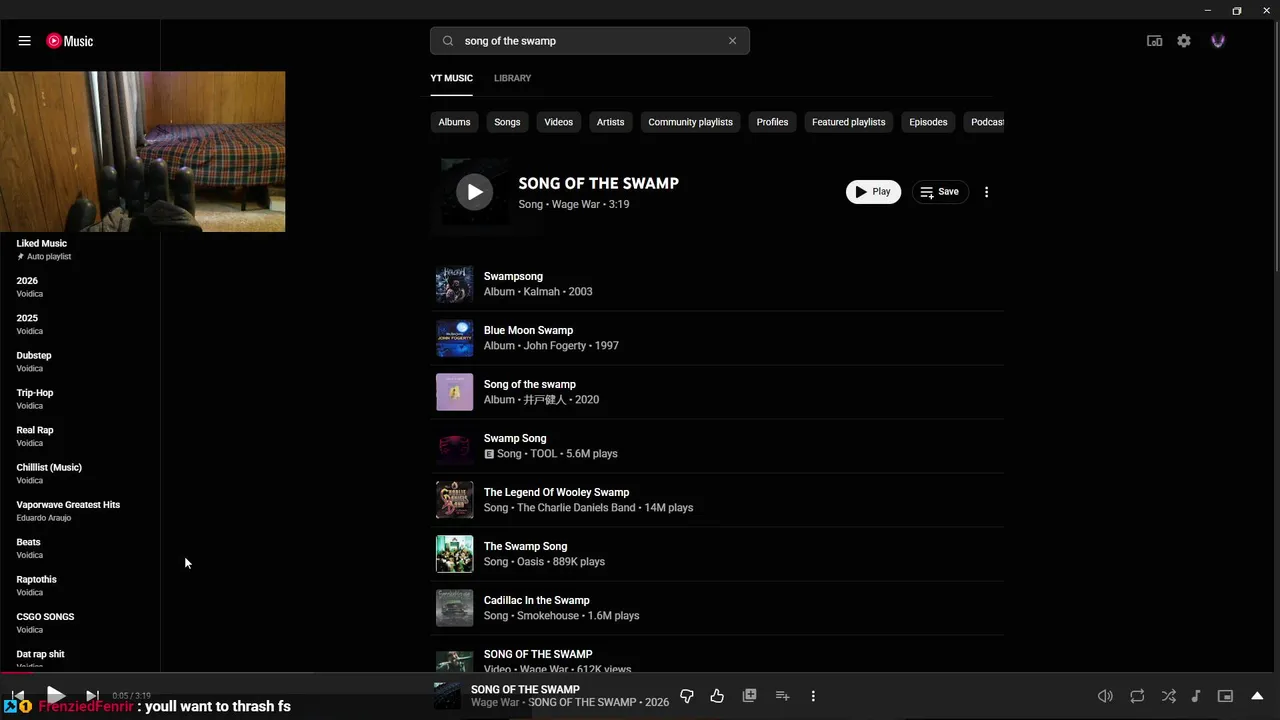Go to YouTube Music home via logo
1280x720 pixels.
pos(70,41)
